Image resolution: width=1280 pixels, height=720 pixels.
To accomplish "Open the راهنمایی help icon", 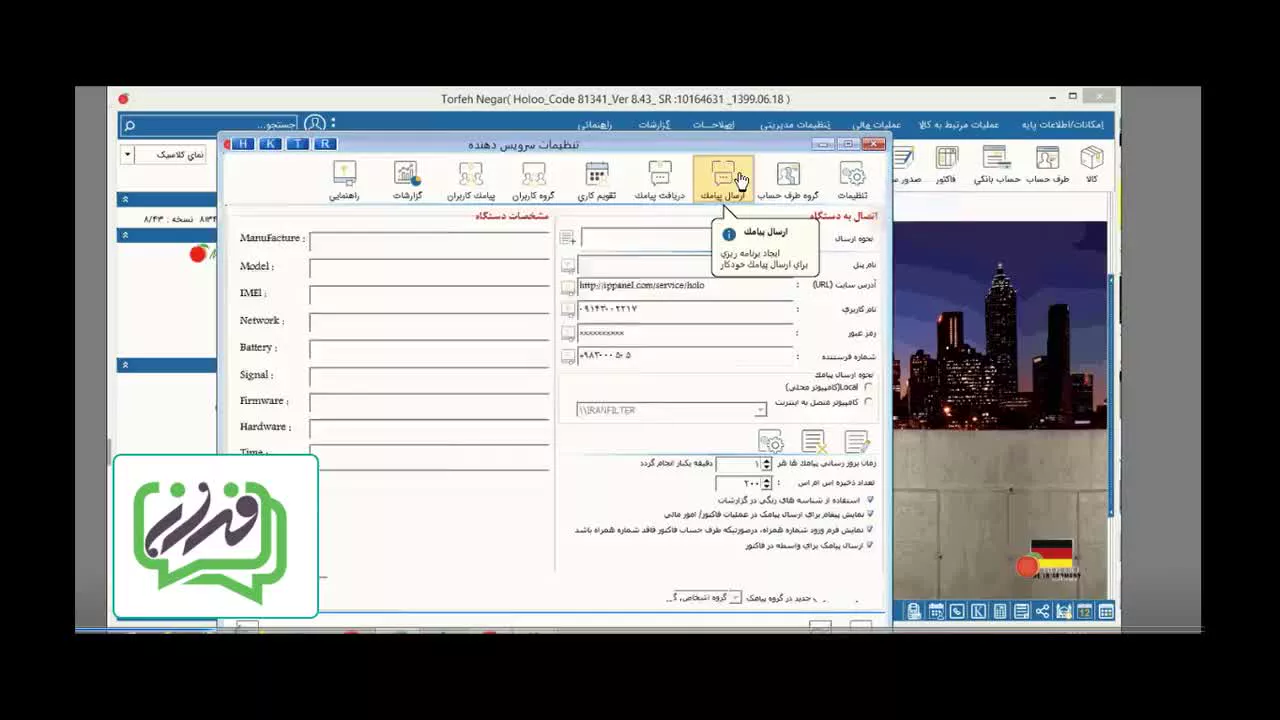I will tap(344, 181).
